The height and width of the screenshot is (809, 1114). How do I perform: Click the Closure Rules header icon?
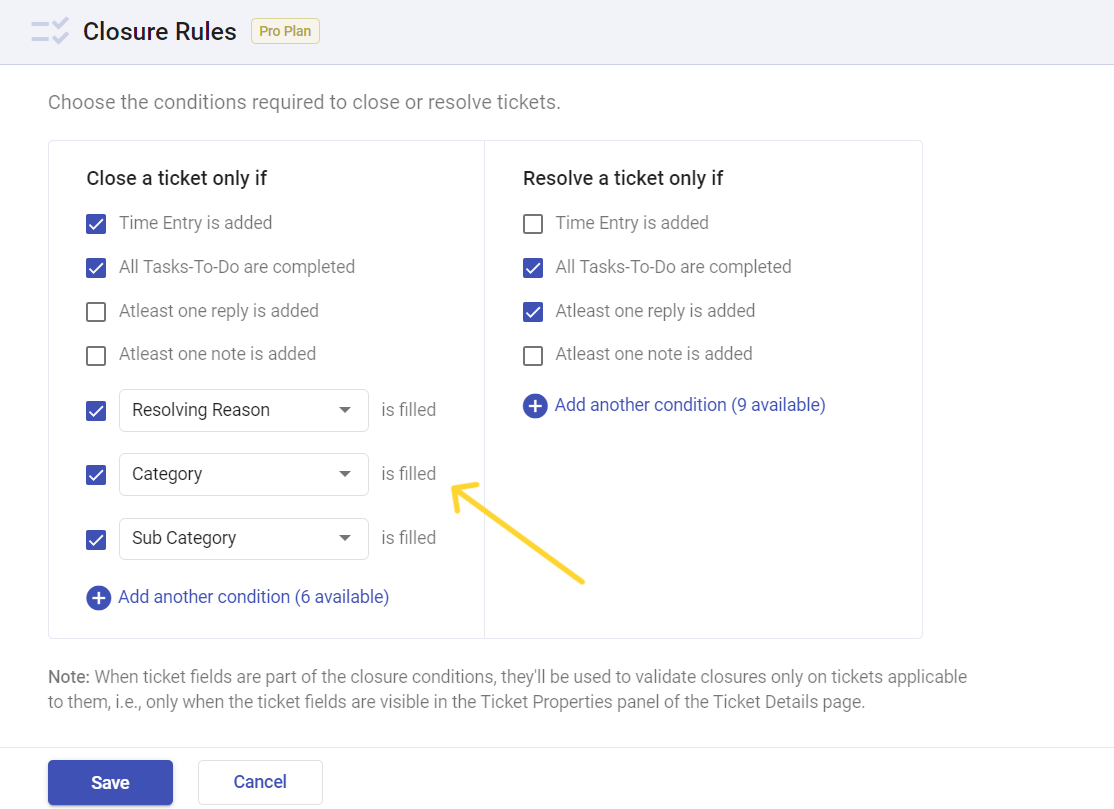pyautogui.click(x=48, y=31)
